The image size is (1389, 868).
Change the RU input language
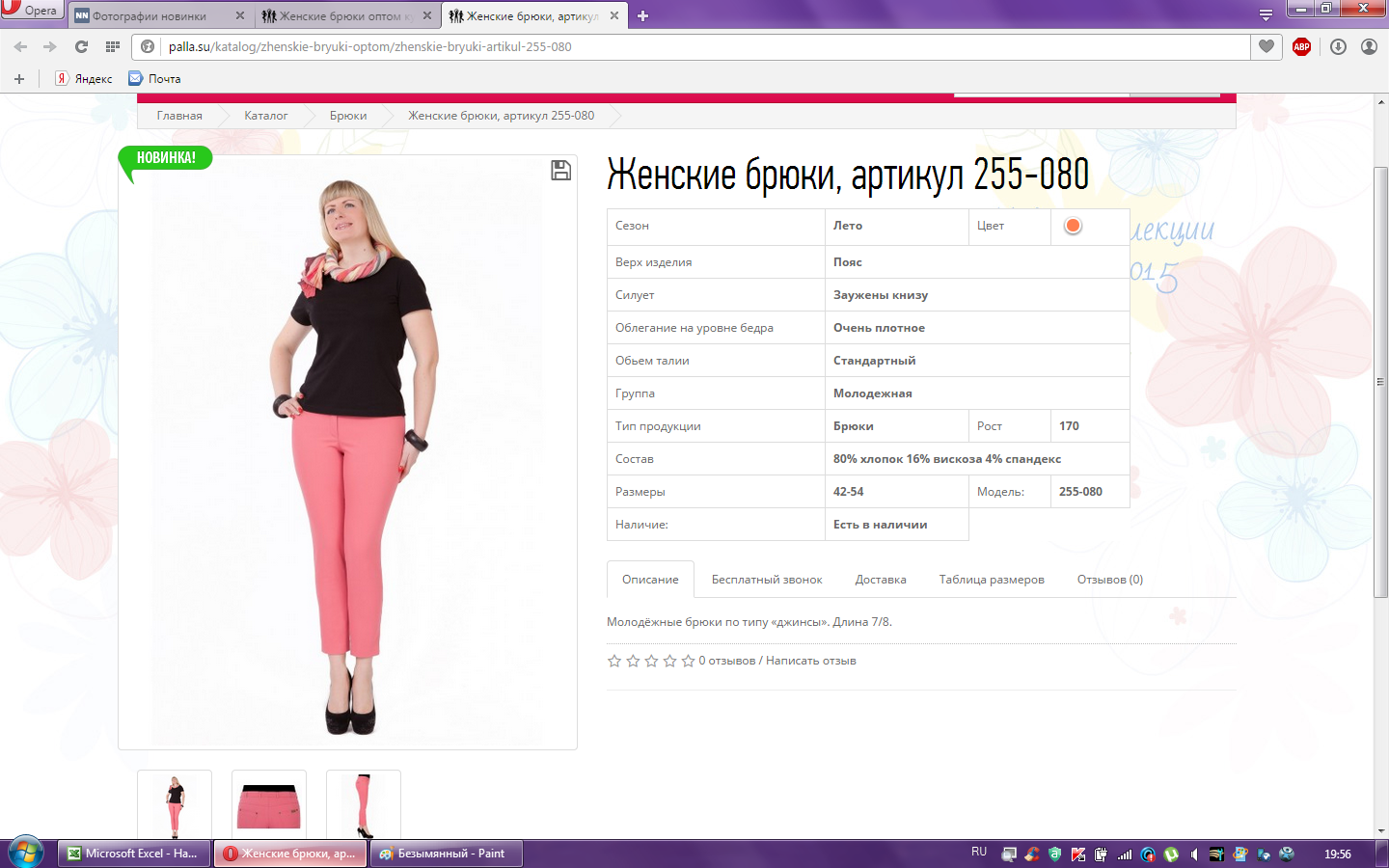(x=979, y=853)
